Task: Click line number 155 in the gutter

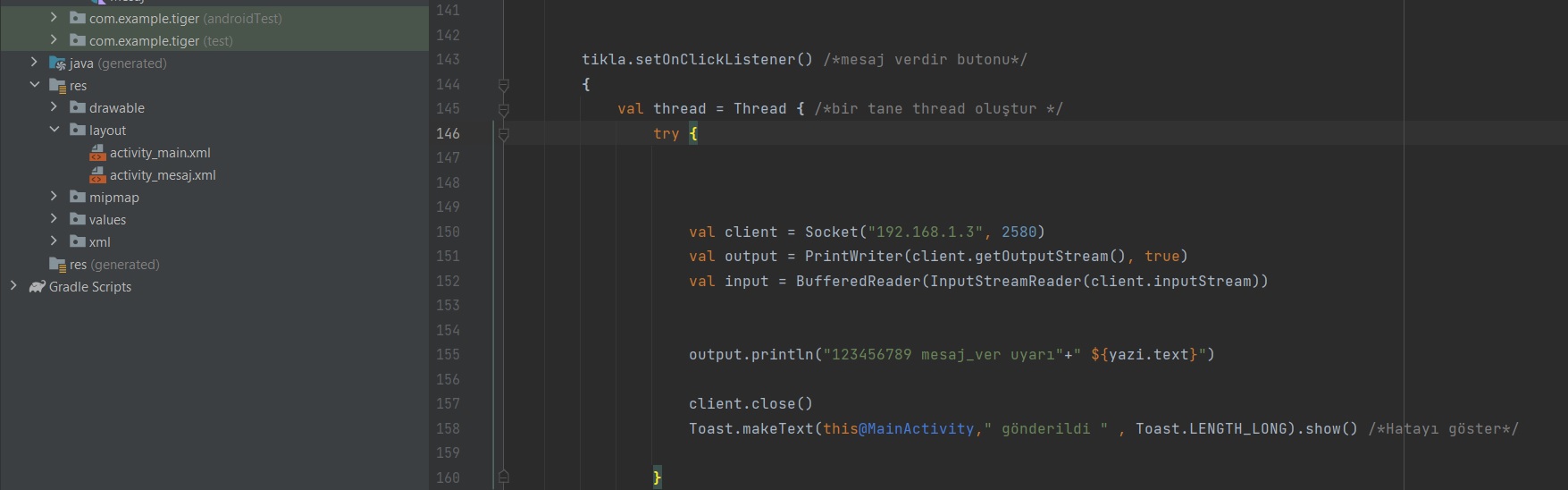Action: pos(448,354)
